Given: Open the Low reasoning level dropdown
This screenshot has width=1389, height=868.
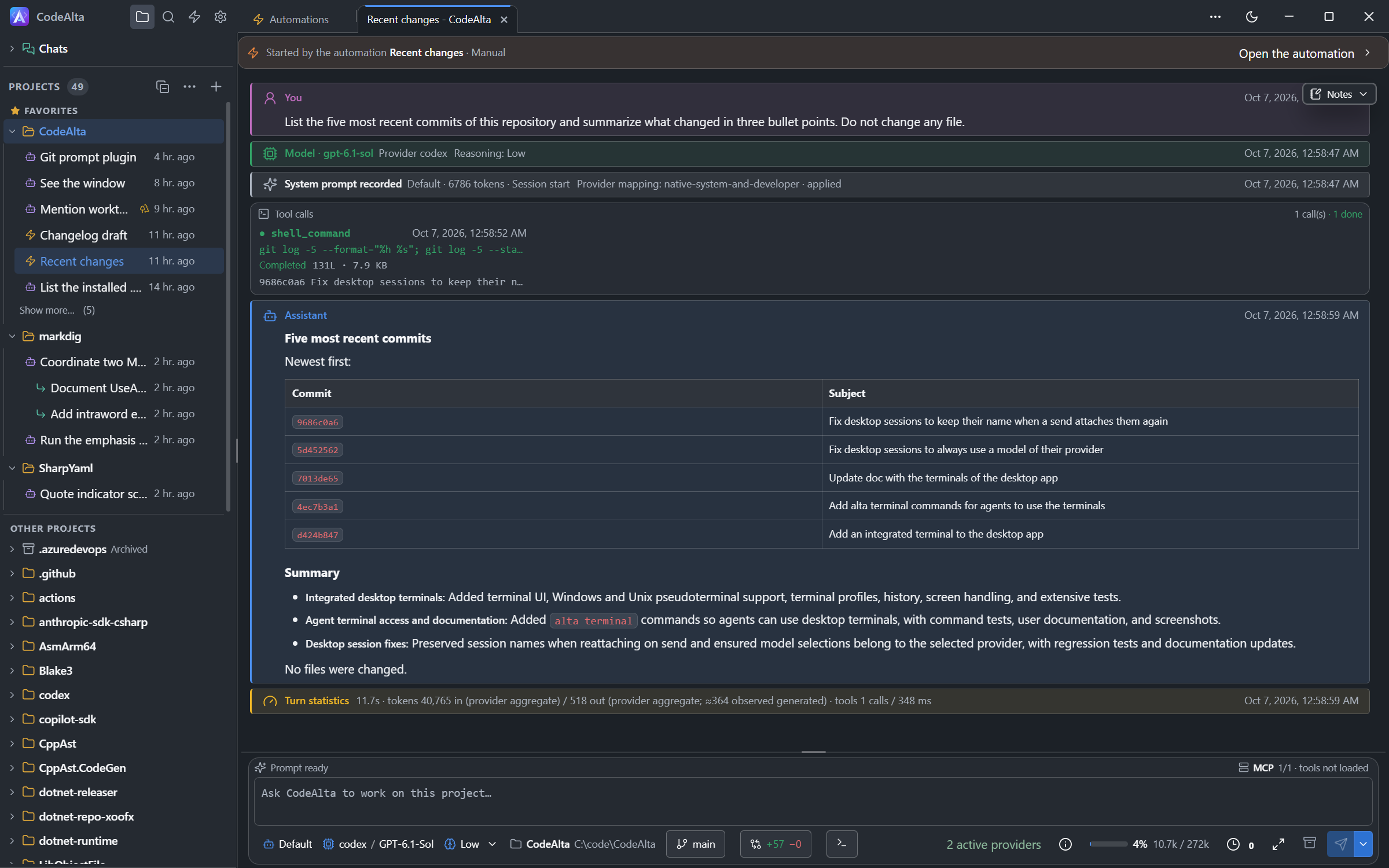Looking at the screenshot, I should [471, 844].
